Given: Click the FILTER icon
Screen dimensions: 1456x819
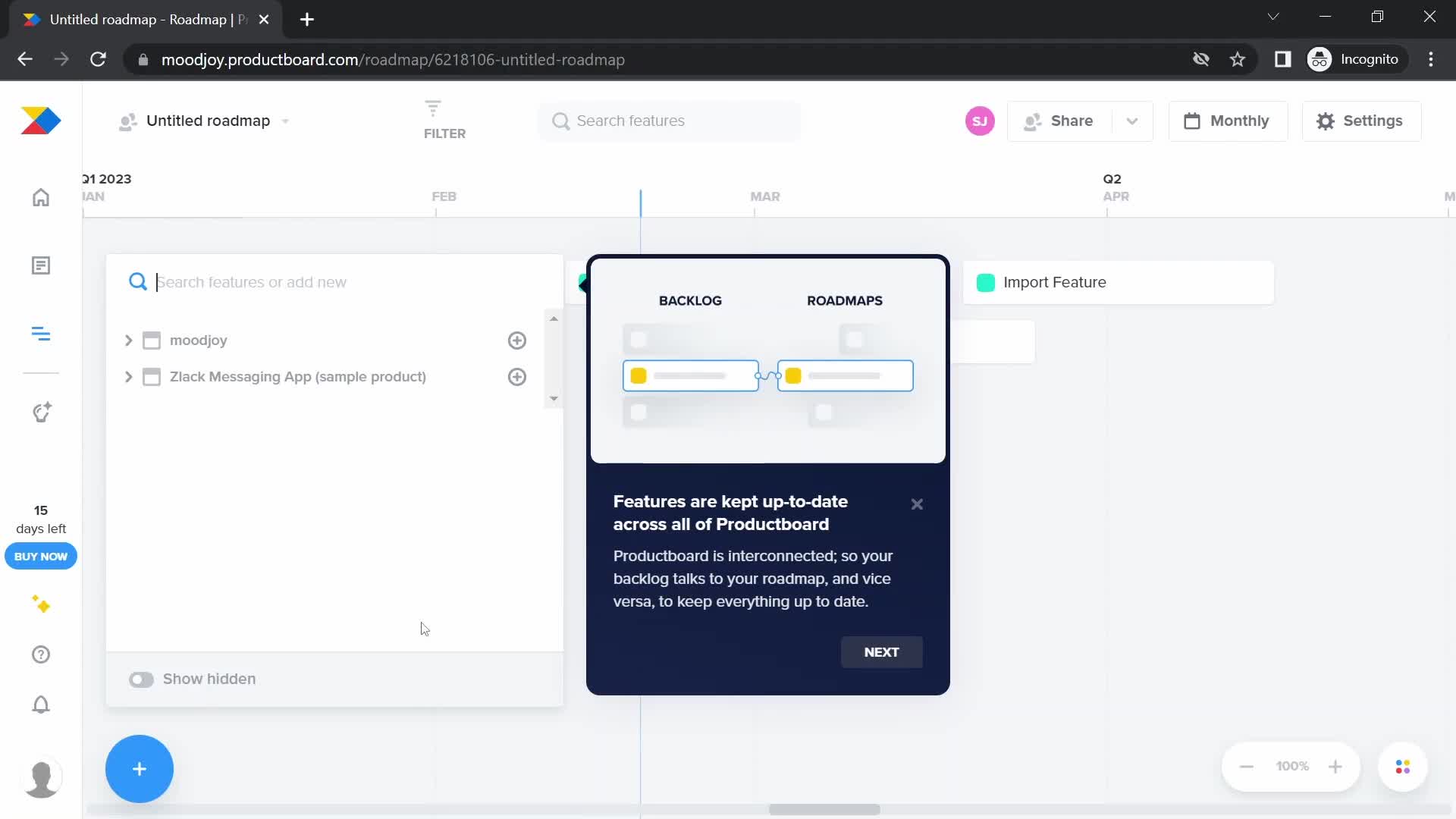Looking at the screenshot, I should coord(444,120).
